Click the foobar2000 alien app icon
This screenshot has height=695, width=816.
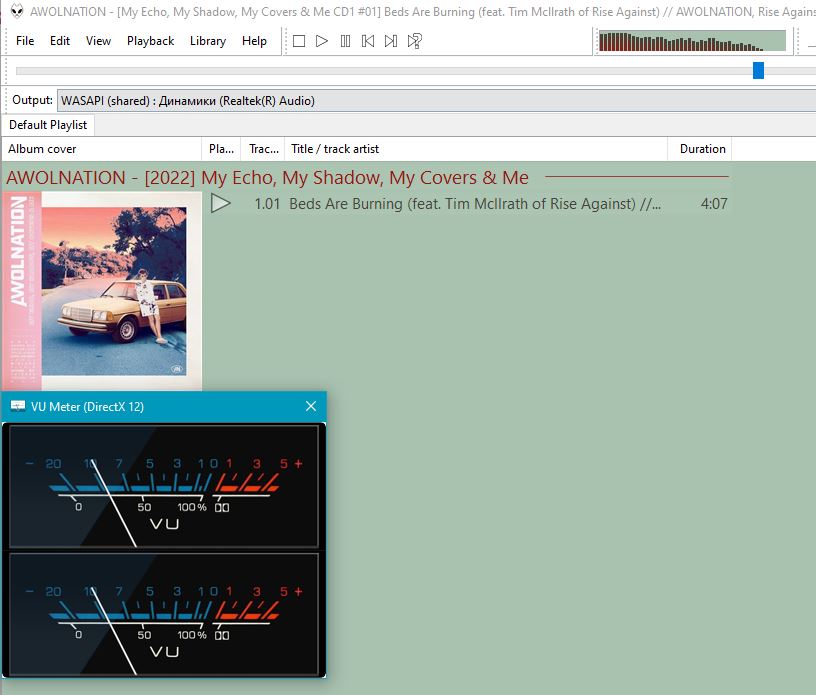coord(17,11)
